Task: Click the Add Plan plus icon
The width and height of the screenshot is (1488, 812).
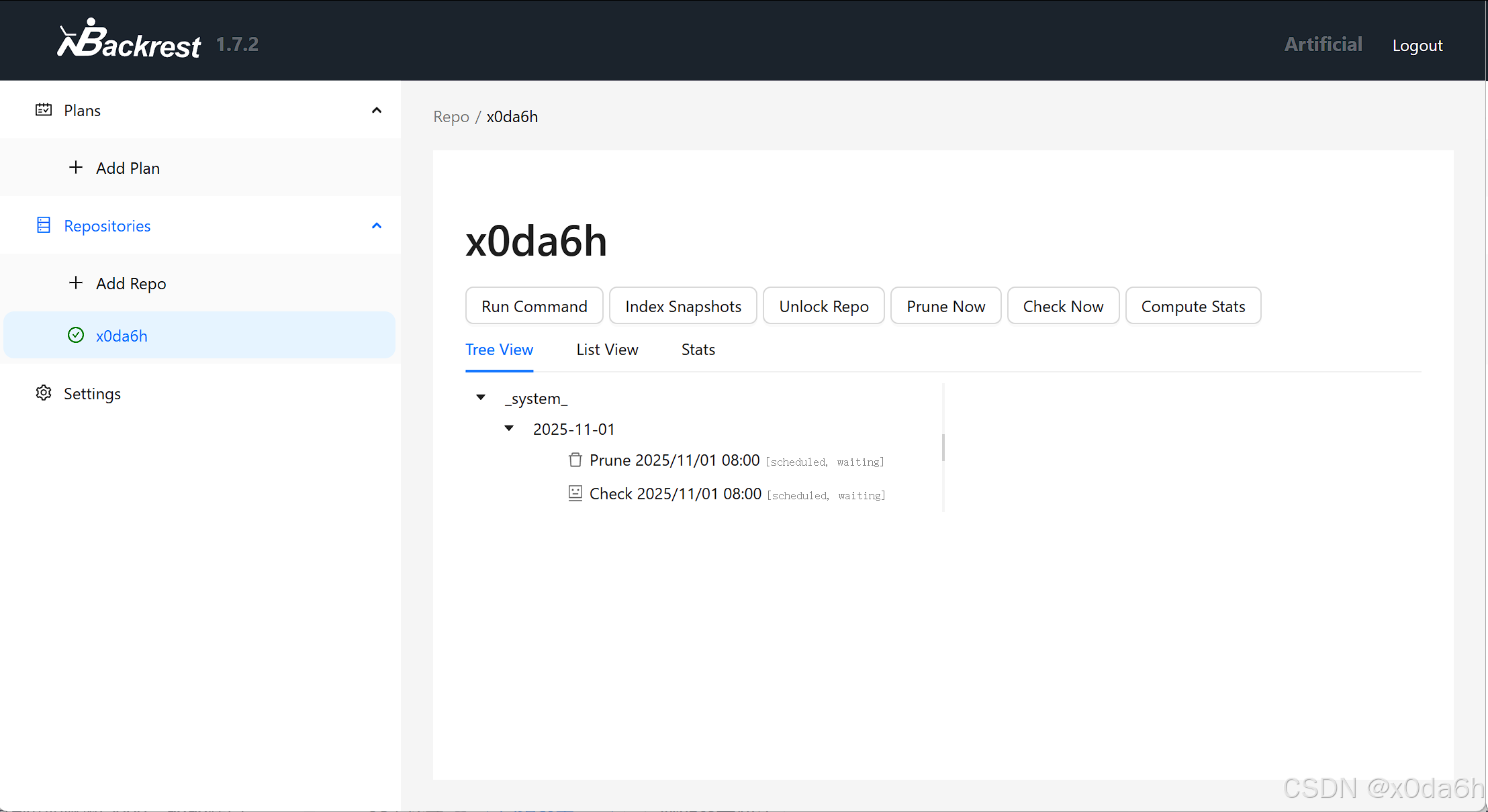Action: (76, 168)
